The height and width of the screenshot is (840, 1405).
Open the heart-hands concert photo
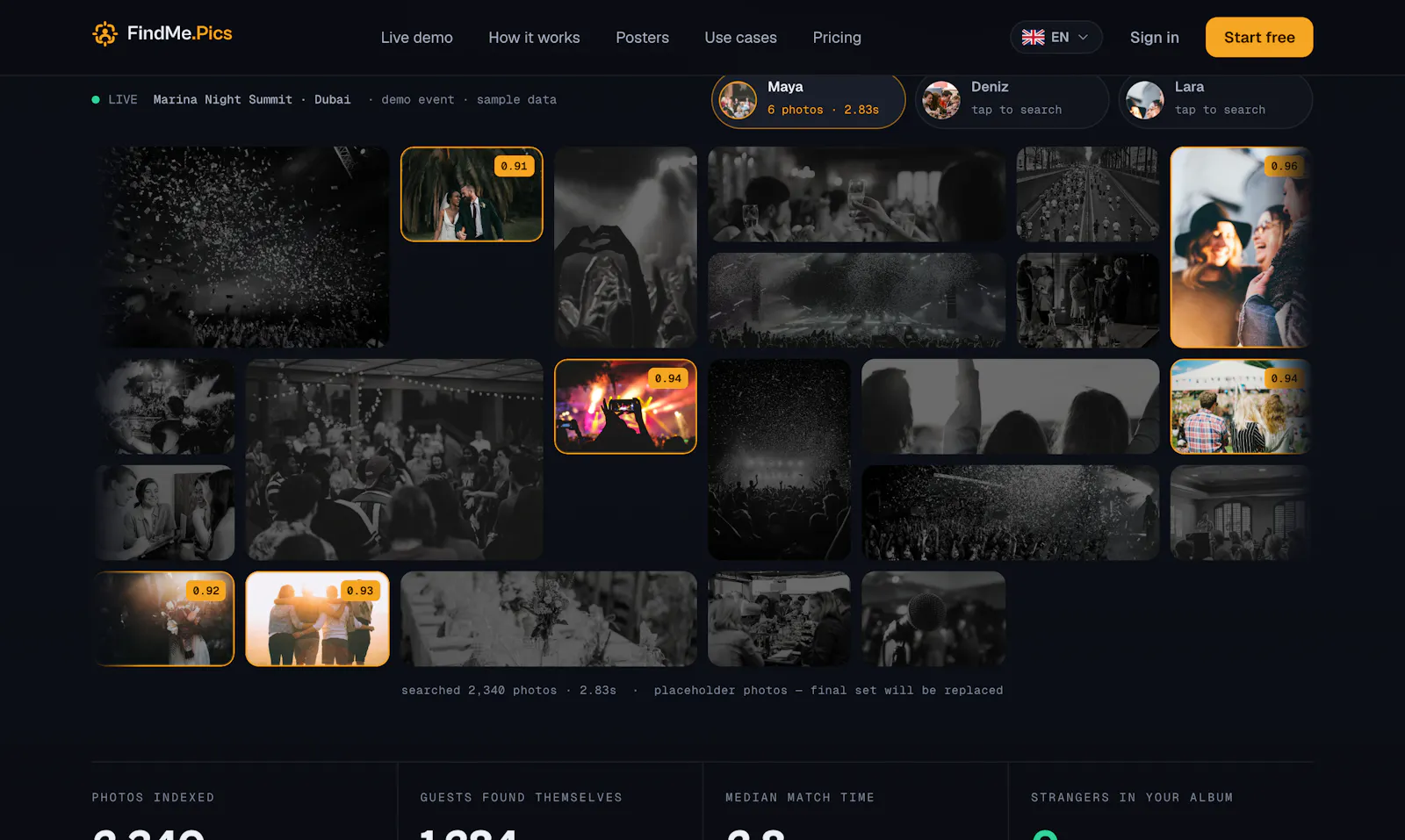[x=625, y=248]
